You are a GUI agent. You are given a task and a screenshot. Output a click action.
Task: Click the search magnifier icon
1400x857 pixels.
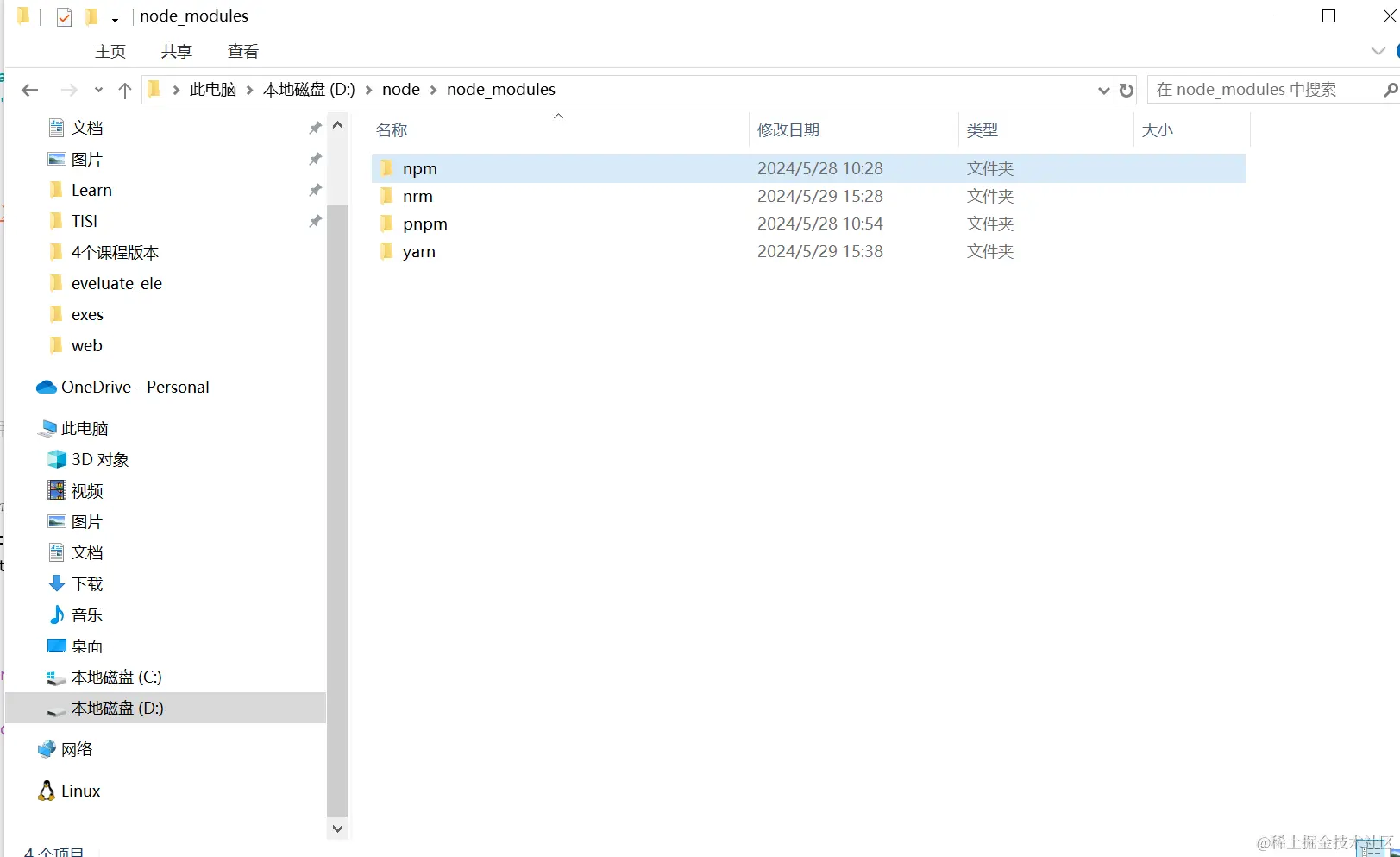pos(1391,90)
